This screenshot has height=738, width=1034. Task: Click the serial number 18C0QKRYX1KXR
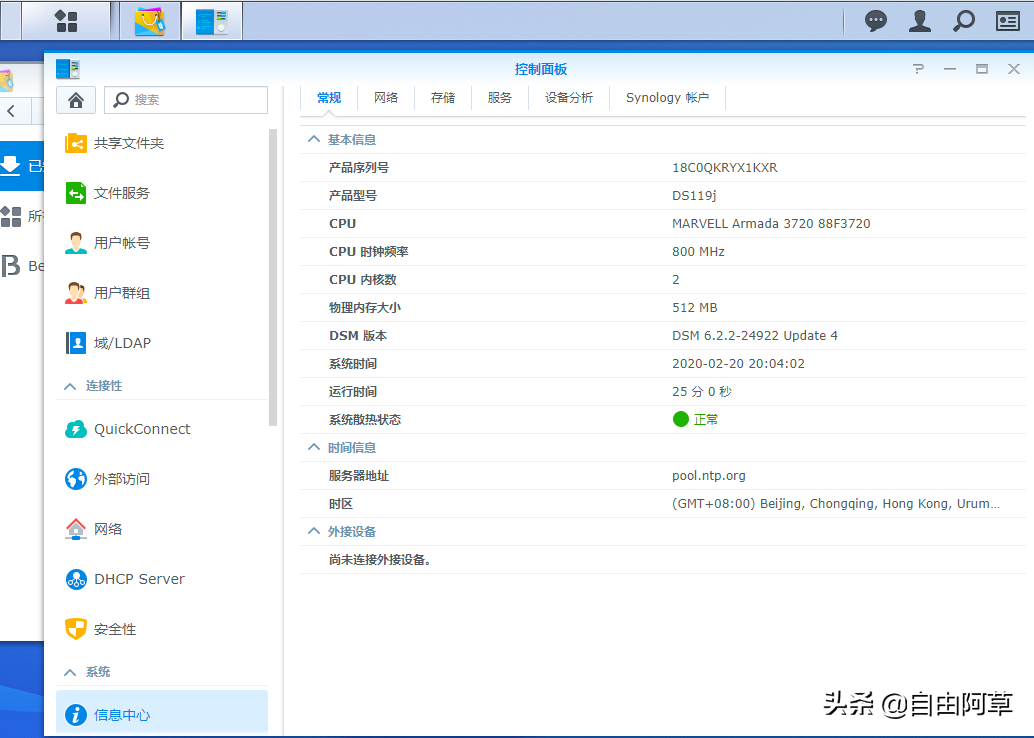pyautogui.click(x=725, y=168)
